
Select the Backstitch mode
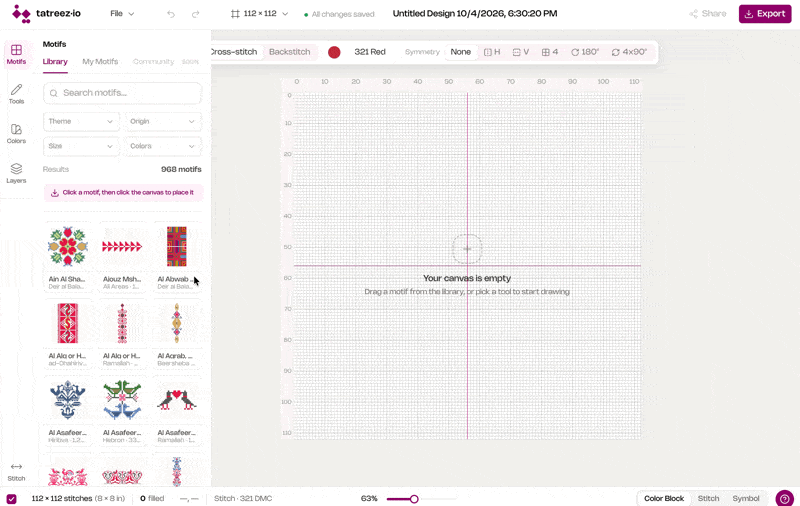[289, 52]
